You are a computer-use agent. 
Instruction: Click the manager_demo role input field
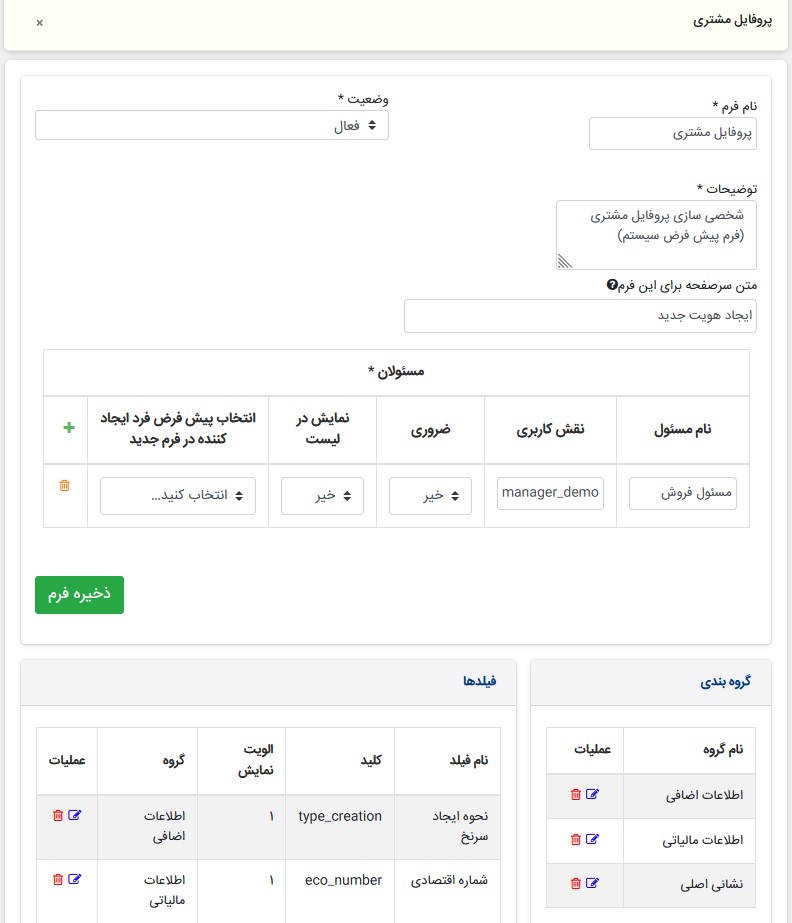tap(551, 493)
